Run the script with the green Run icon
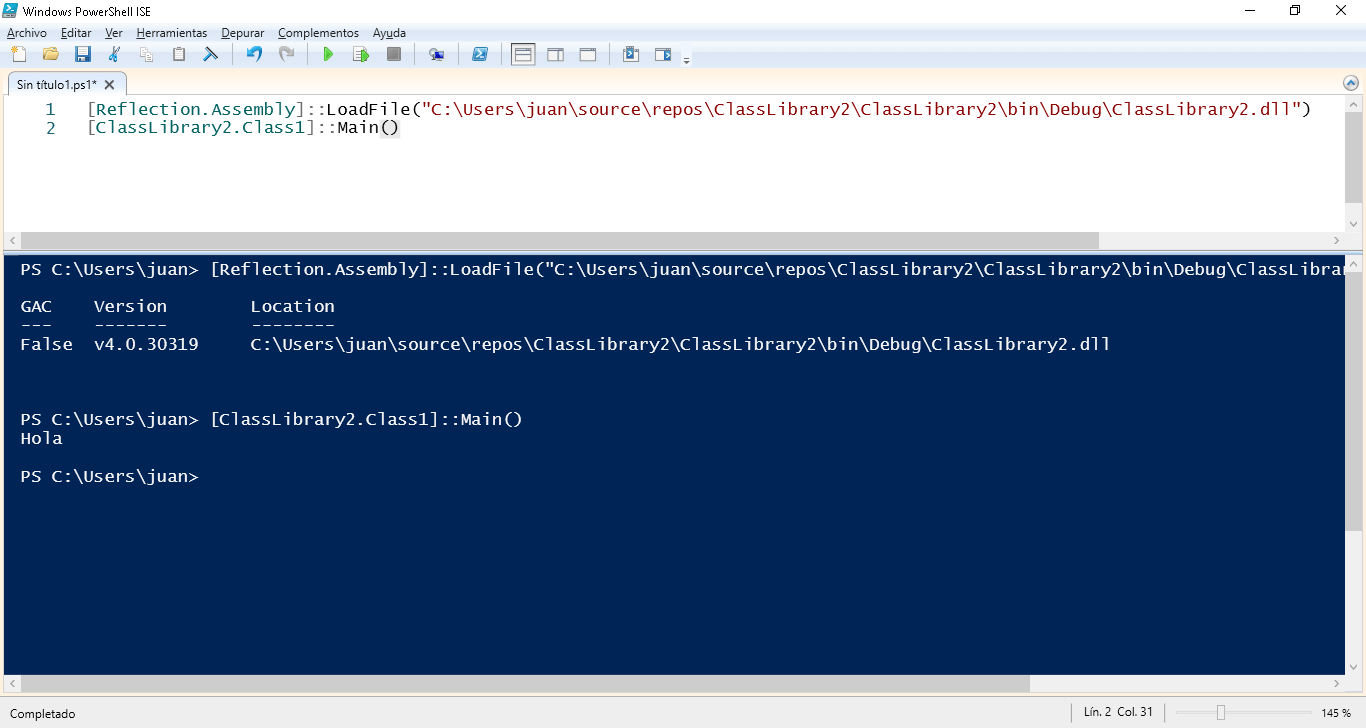 pos(328,54)
